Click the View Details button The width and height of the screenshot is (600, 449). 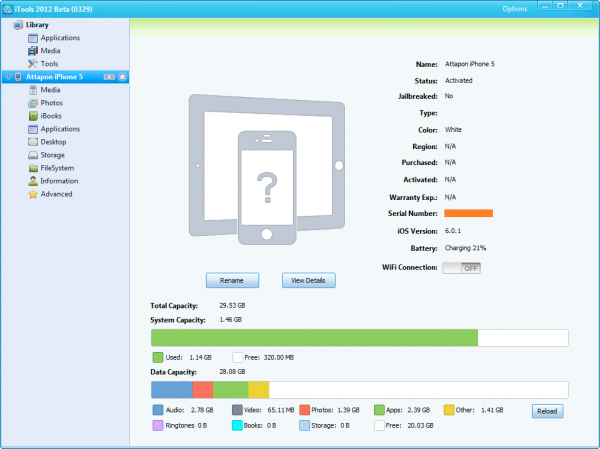coord(309,280)
